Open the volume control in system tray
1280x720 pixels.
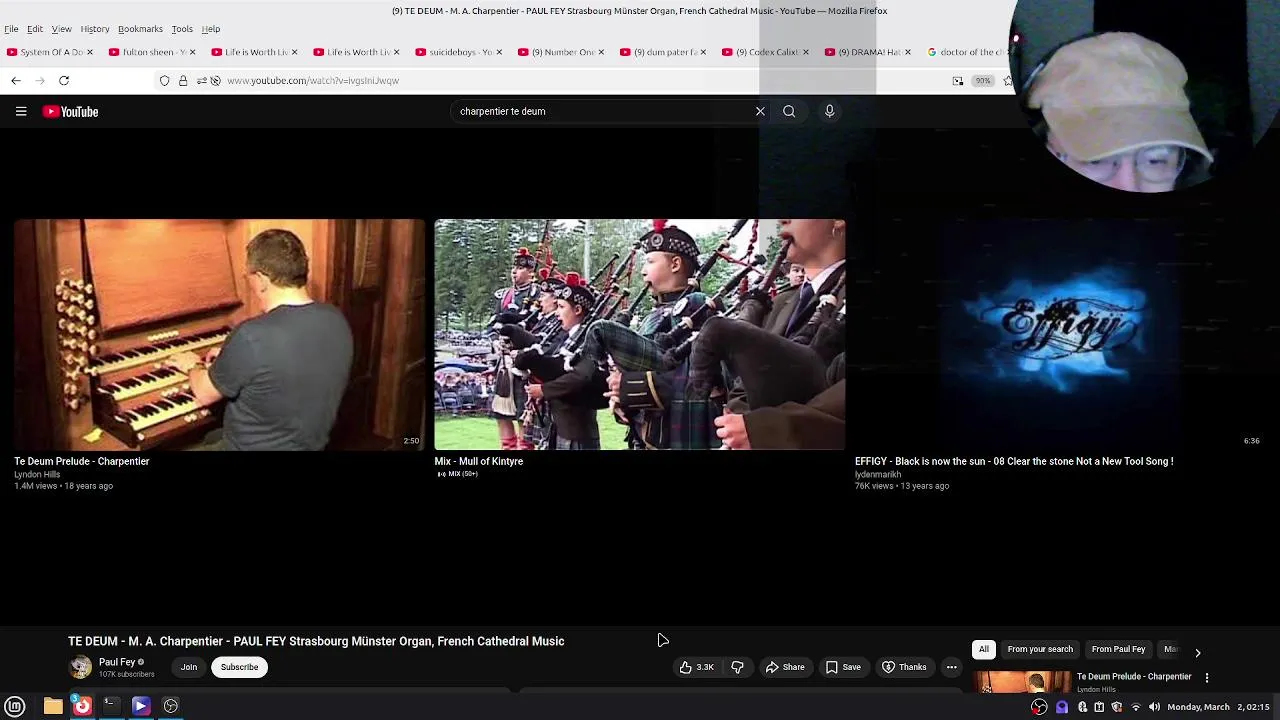tap(1154, 707)
